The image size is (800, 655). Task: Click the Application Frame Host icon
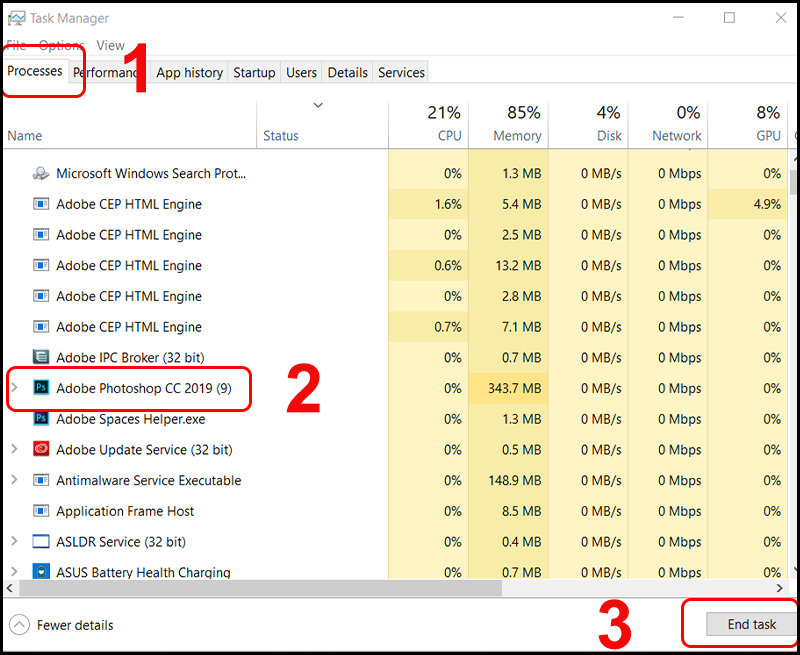(x=41, y=511)
